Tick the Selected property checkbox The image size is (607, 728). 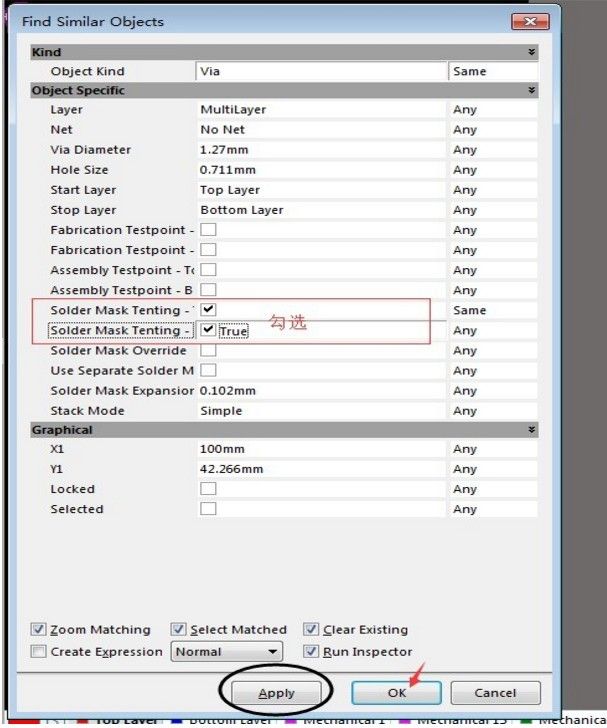click(x=208, y=509)
